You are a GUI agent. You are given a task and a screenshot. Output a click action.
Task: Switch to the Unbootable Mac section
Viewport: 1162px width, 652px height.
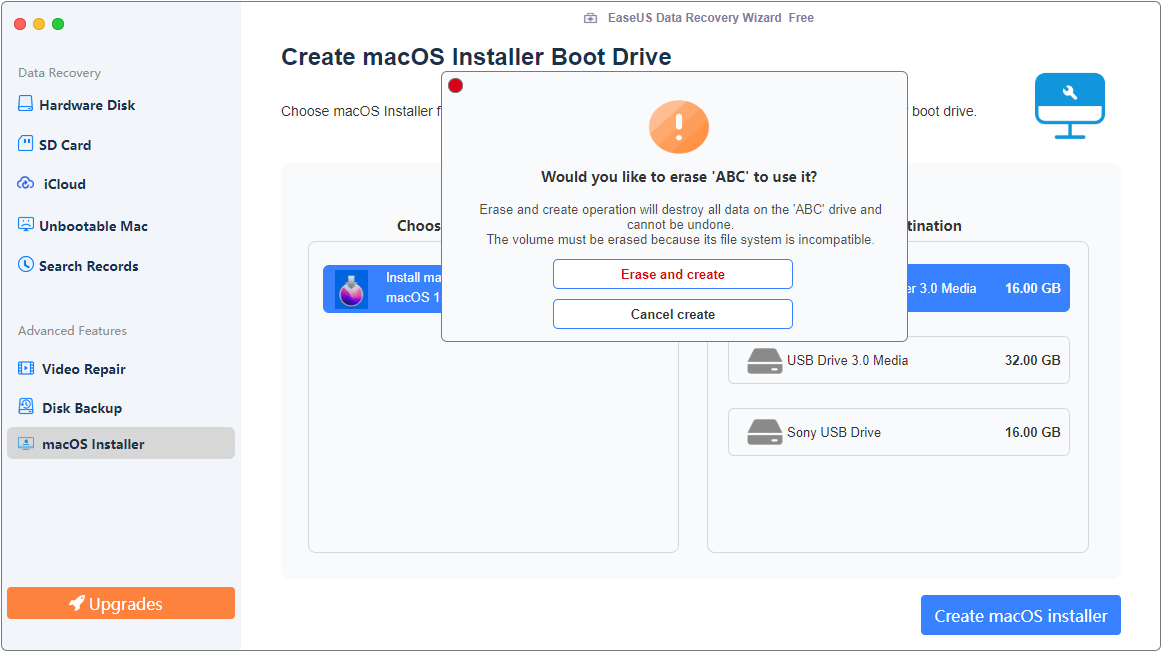click(x=93, y=226)
